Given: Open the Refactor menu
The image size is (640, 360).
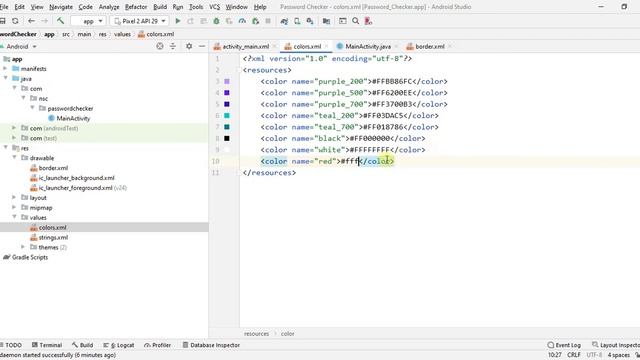Looking at the screenshot, I should tap(136, 7).
